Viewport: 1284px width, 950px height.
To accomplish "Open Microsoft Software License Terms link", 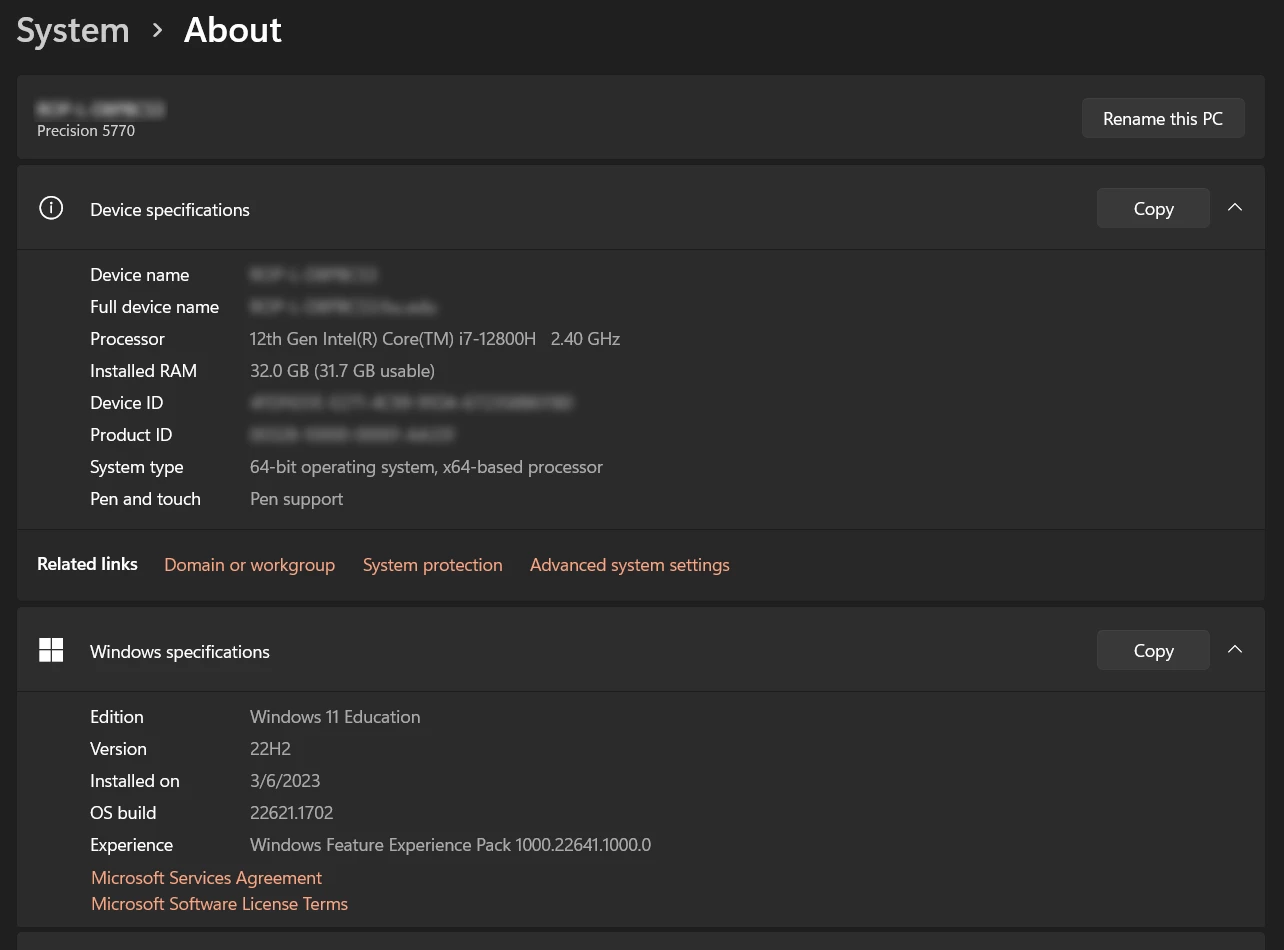I will [219, 904].
